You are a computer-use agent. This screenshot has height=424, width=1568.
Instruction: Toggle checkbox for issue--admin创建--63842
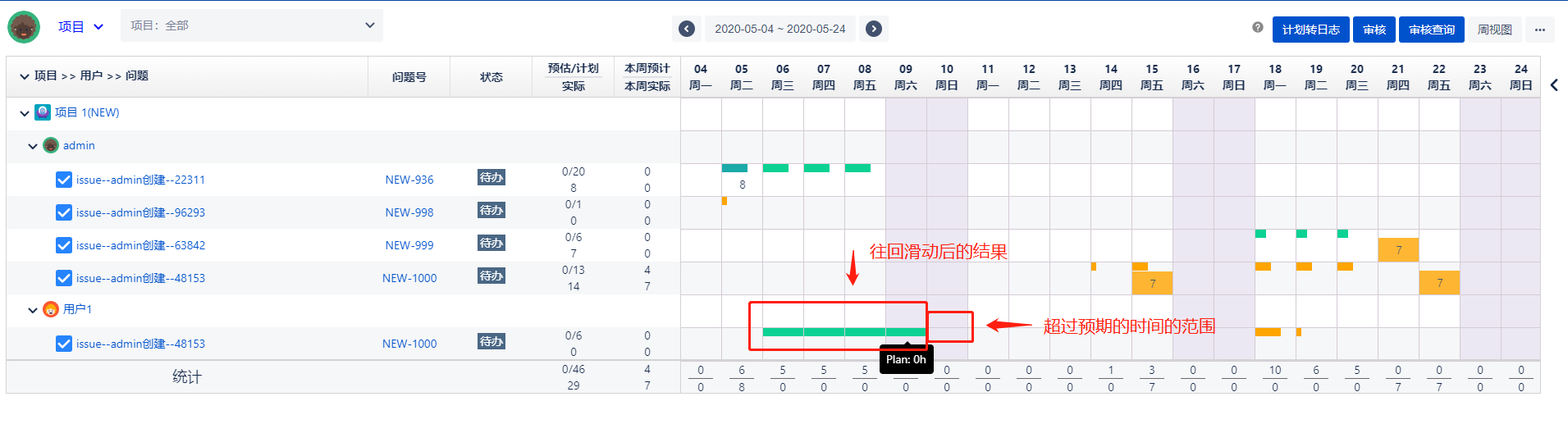[x=64, y=245]
